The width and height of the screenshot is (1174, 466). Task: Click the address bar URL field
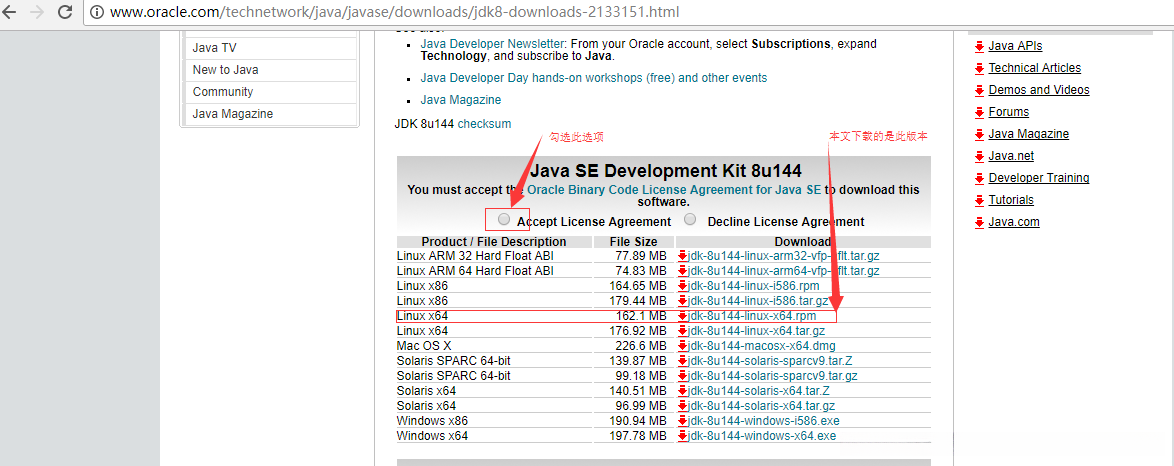[629, 13]
